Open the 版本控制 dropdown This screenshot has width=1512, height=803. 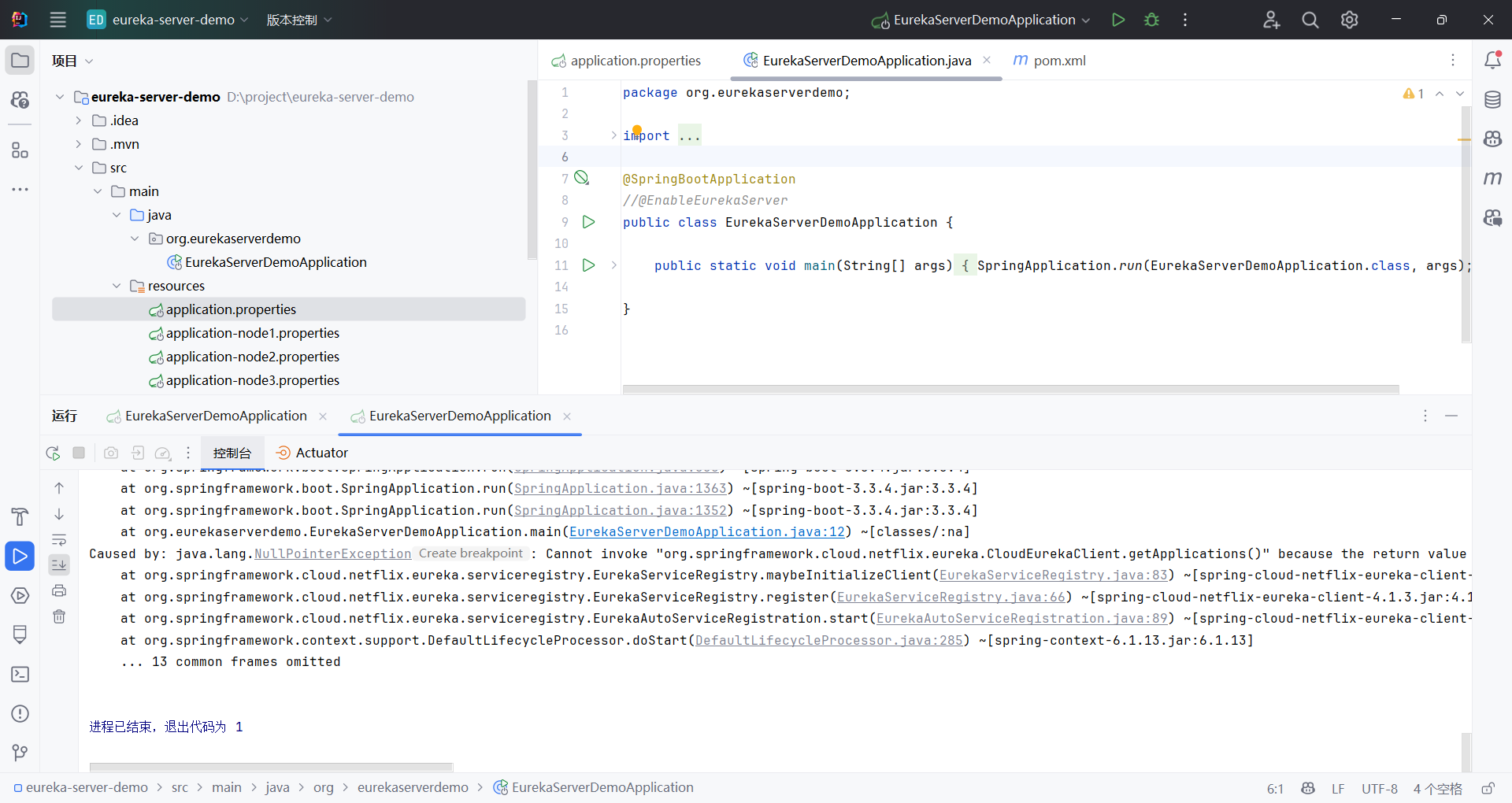click(x=299, y=20)
